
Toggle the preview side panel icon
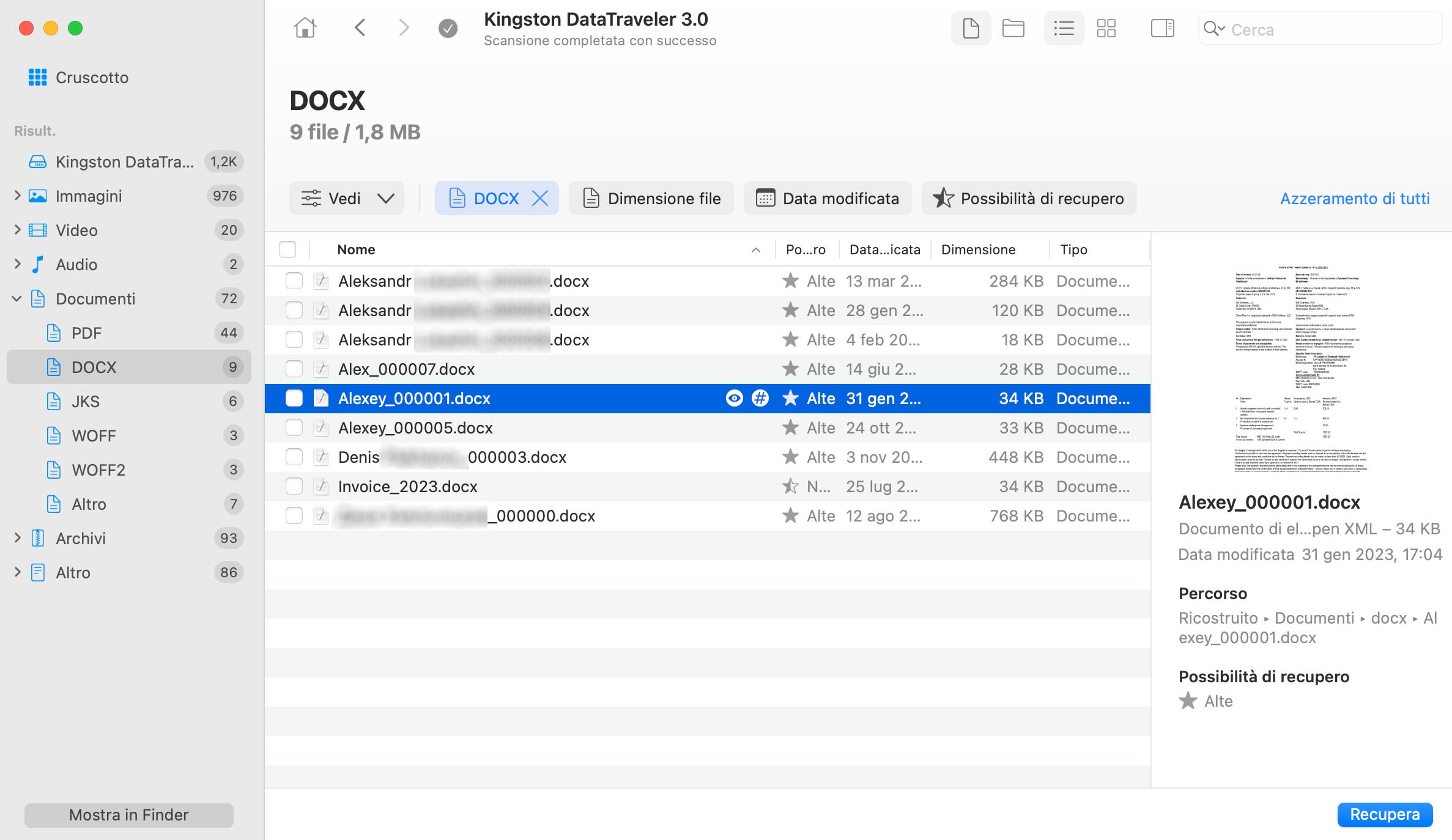click(x=1162, y=28)
